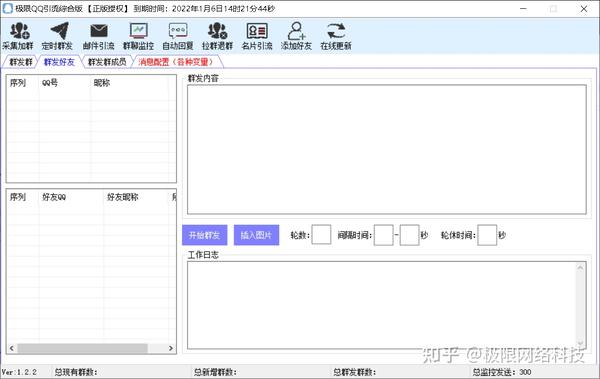
Task: Switch to the 群发群成员 tab
Action: tap(107, 62)
